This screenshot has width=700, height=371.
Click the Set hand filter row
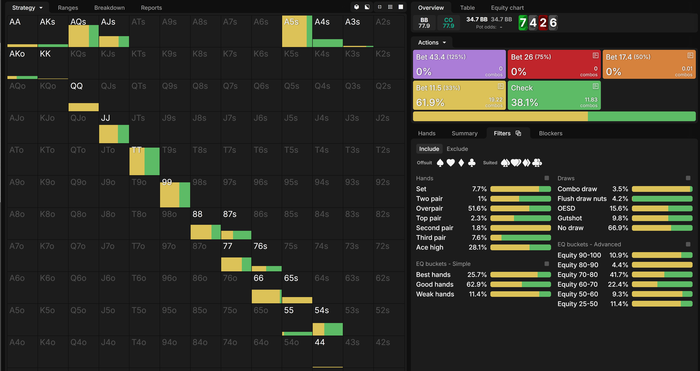pyautogui.click(x=483, y=189)
